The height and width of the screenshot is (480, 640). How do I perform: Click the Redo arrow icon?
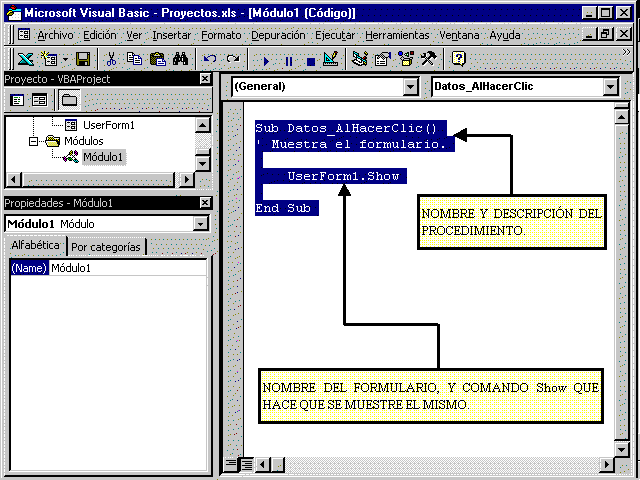click(x=233, y=60)
